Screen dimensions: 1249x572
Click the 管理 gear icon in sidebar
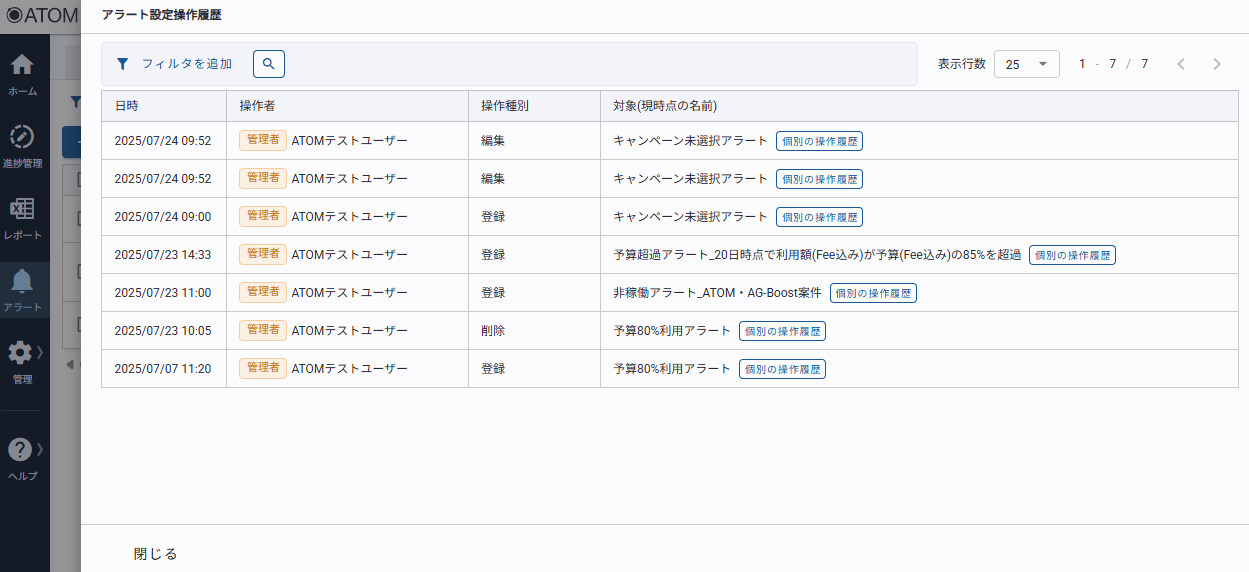[x=20, y=353]
